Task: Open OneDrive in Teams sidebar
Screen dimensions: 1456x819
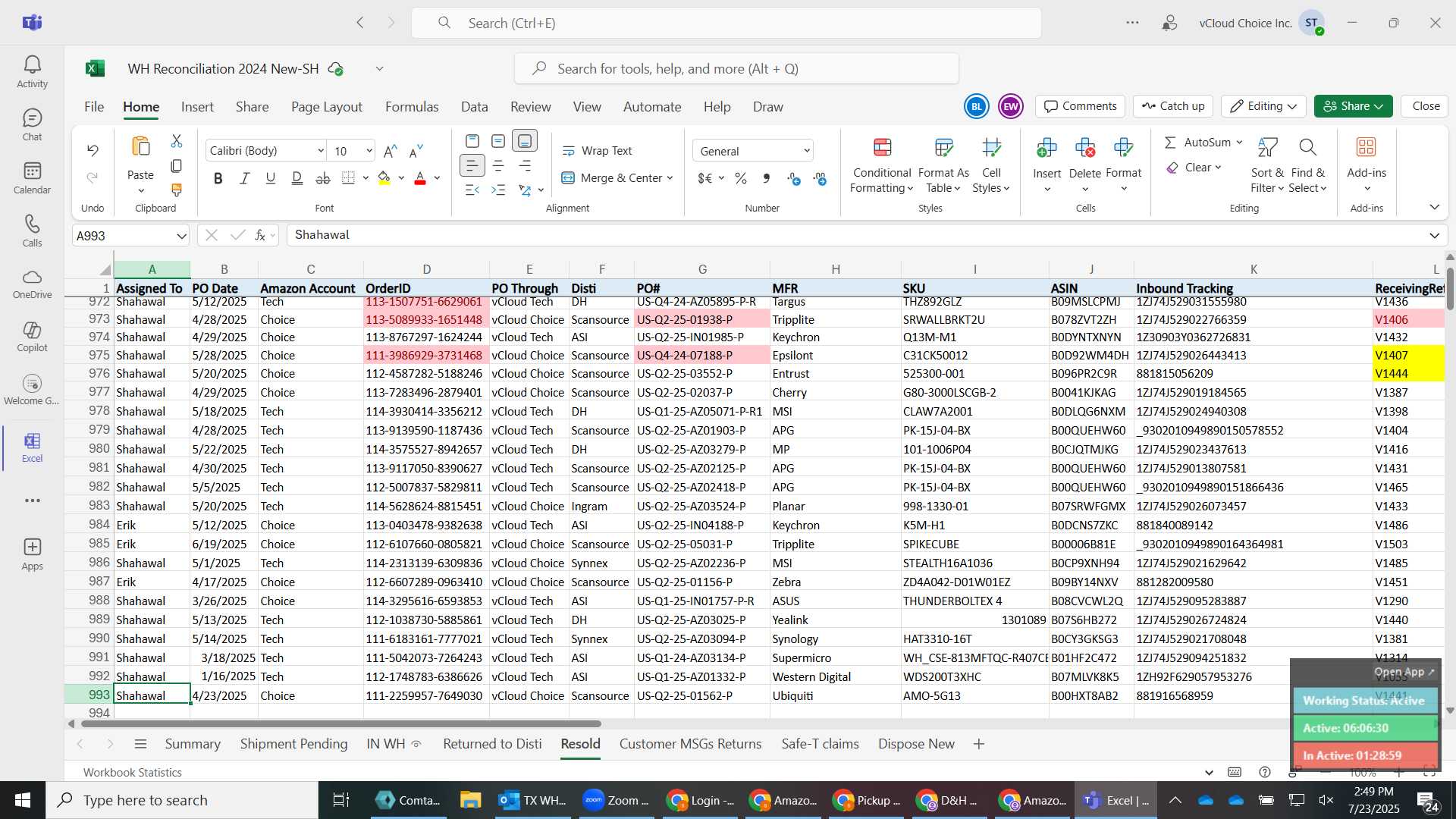Action: coord(32,284)
